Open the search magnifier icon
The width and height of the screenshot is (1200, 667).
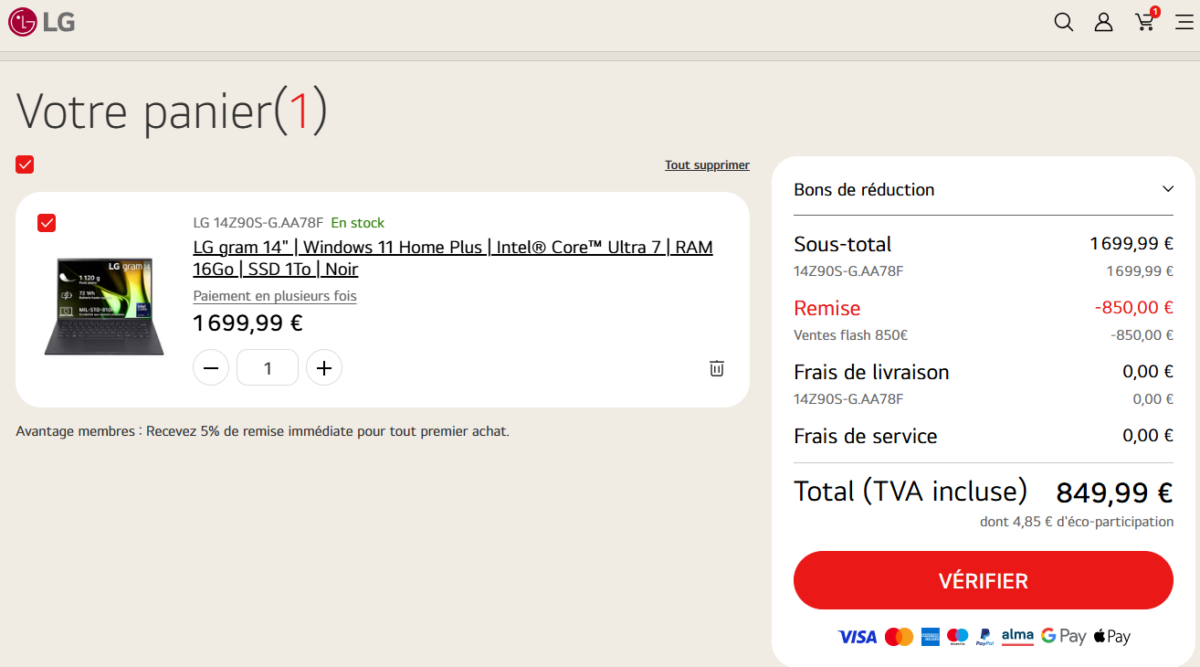point(1063,22)
